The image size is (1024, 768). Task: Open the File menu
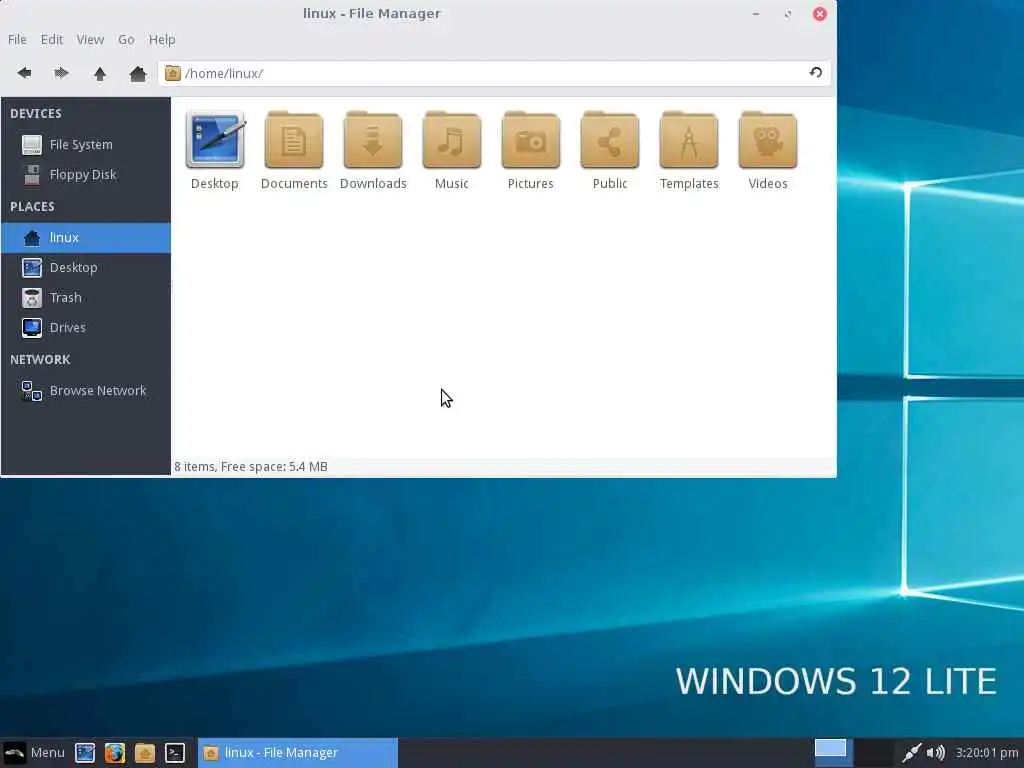(x=17, y=40)
